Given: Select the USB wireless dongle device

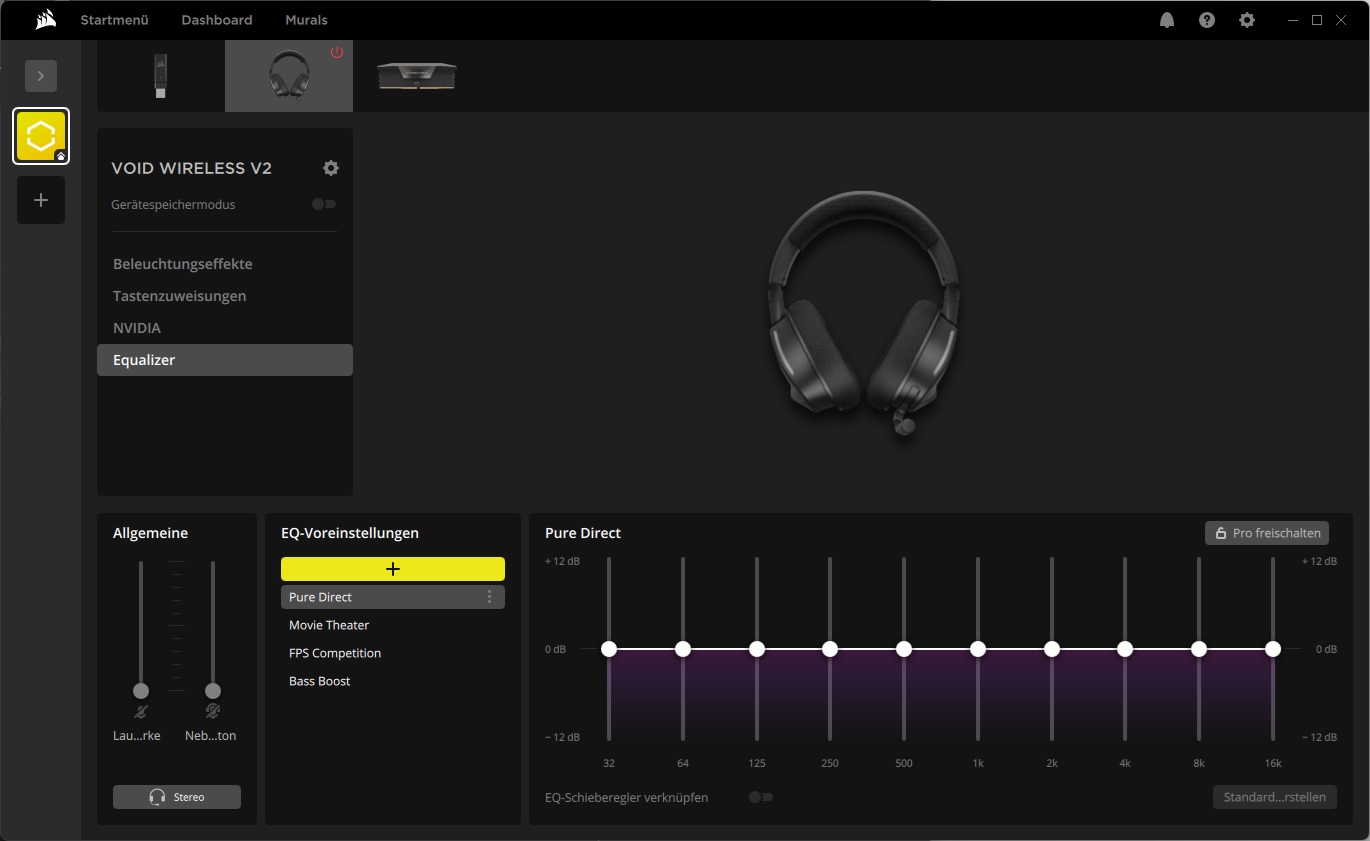Looking at the screenshot, I should (x=160, y=76).
